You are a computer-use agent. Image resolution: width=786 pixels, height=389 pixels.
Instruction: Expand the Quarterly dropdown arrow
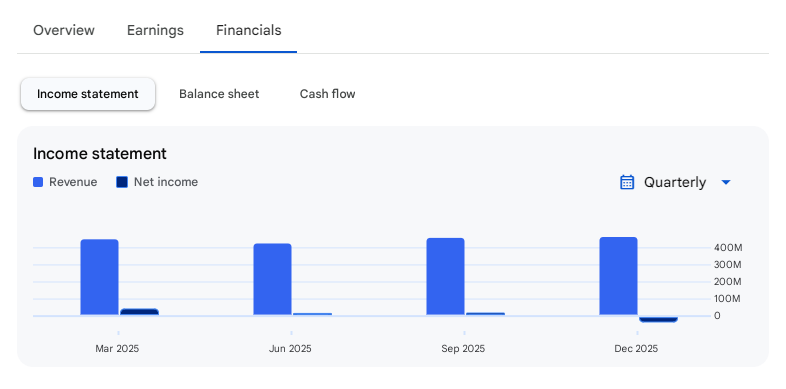[x=725, y=182]
